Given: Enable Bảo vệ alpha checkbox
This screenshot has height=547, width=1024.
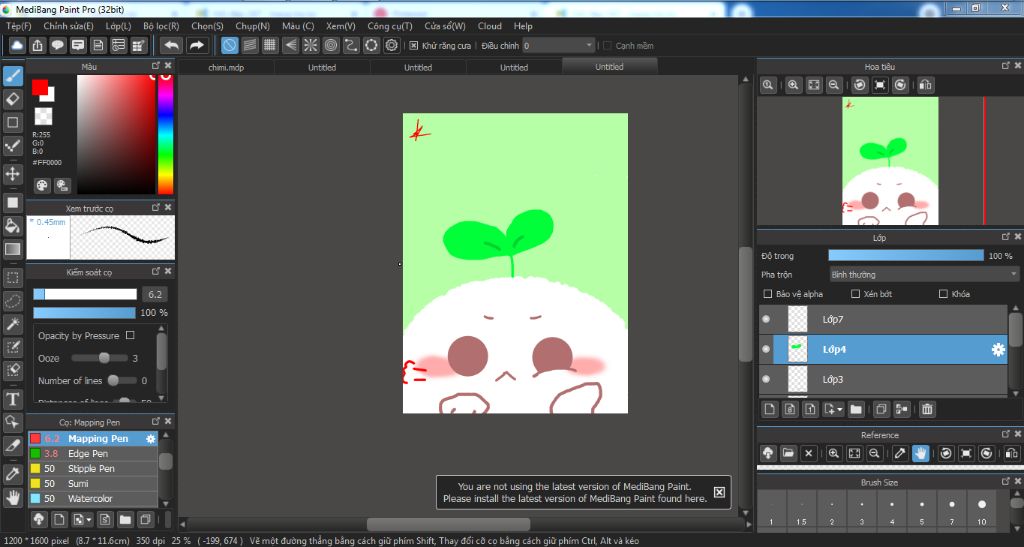Looking at the screenshot, I should click(x=768, y=294).
